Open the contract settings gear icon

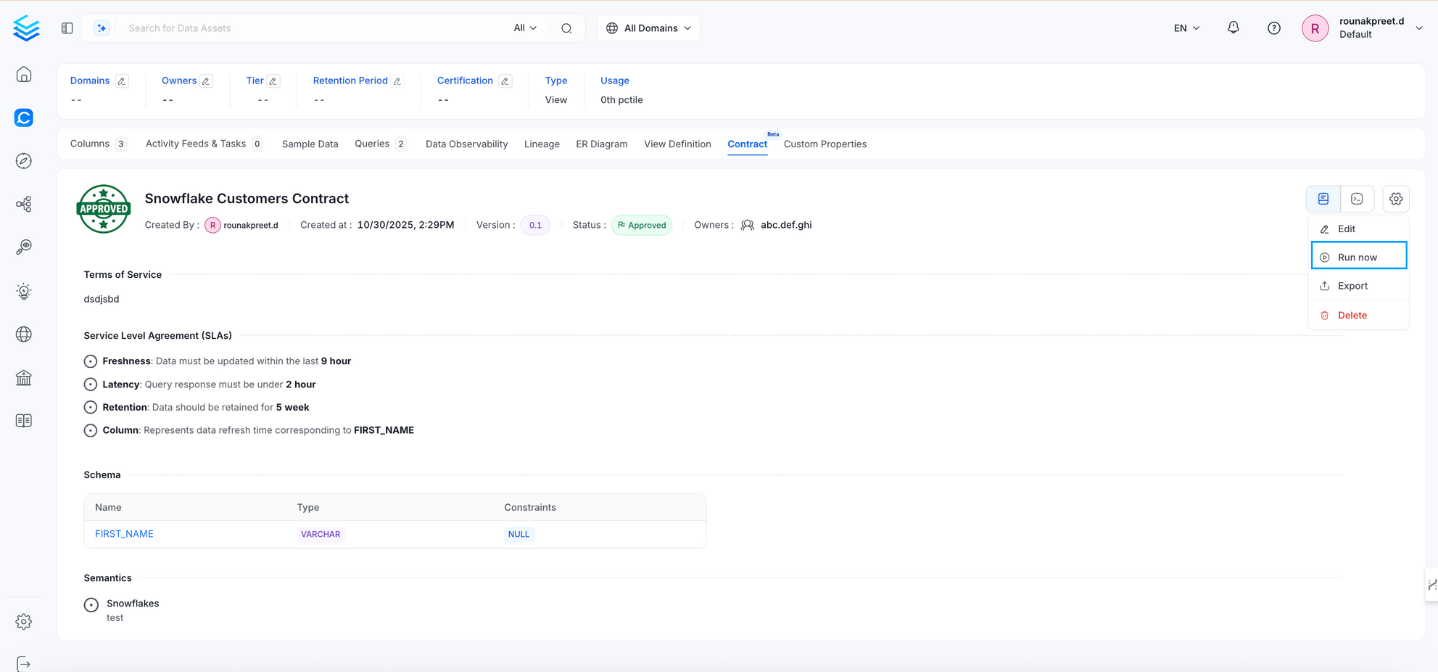pos(1396,198)
